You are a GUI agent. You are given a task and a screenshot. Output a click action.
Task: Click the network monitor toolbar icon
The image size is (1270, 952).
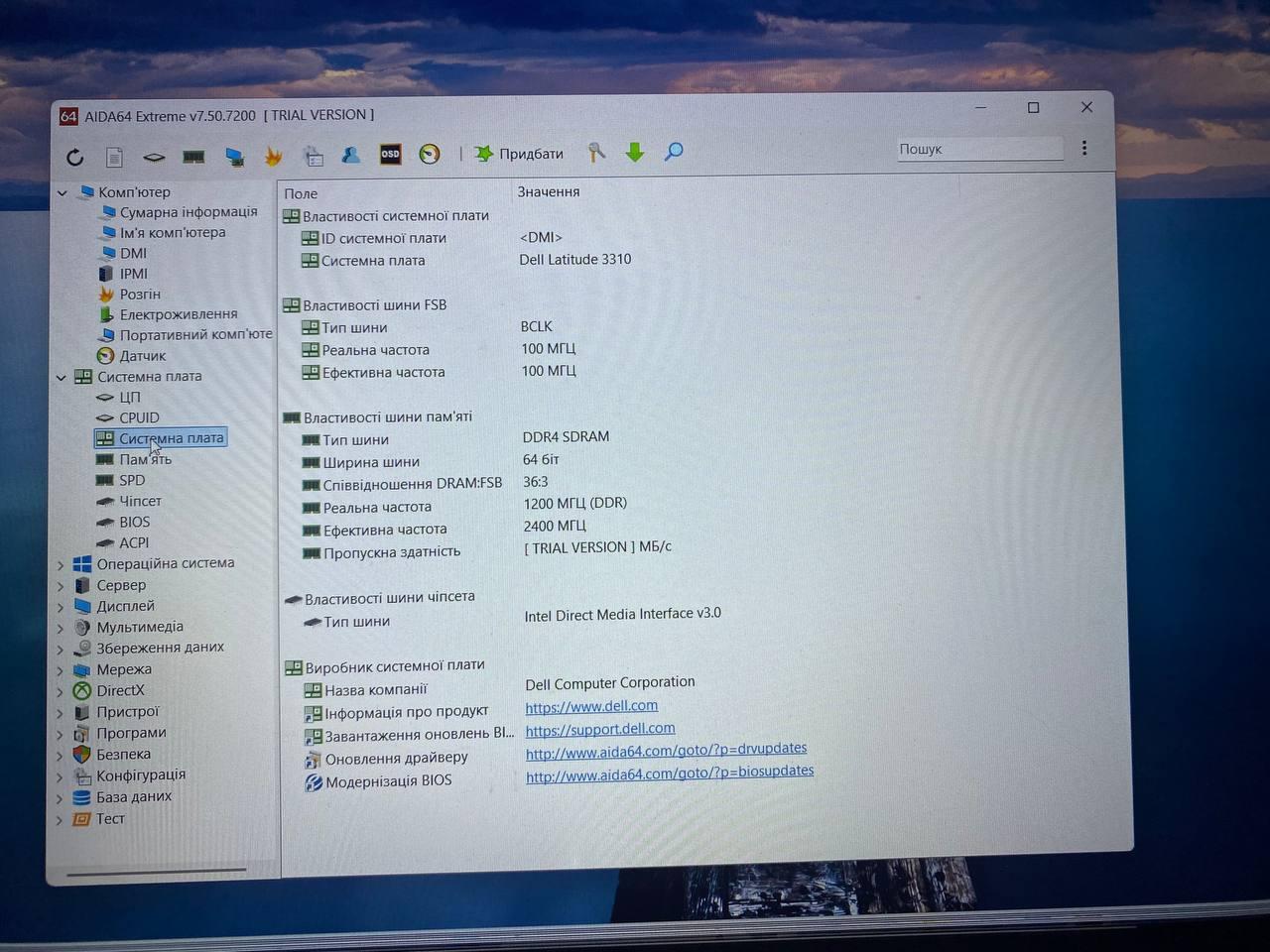[234, 157]
